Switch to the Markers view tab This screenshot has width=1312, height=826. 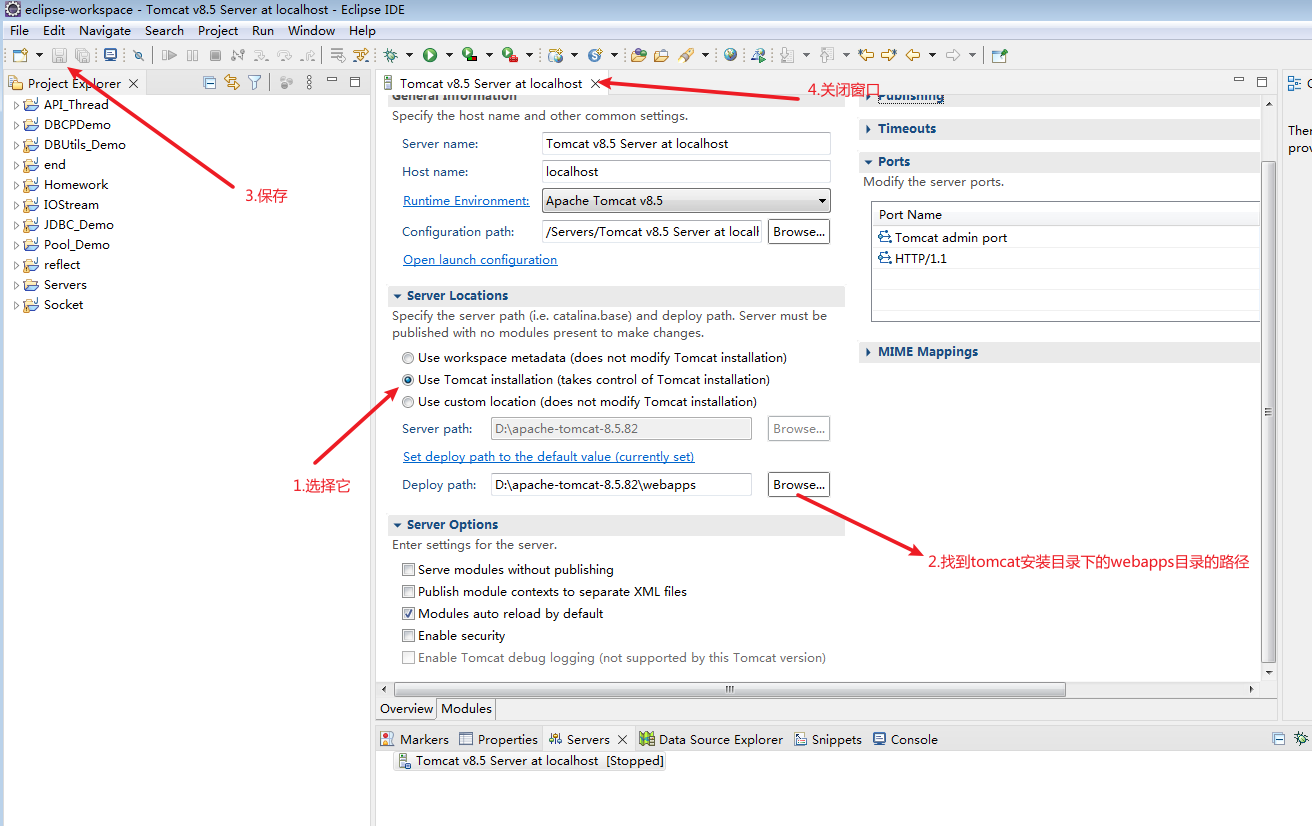pyautogui.click(x=415, y=740)
